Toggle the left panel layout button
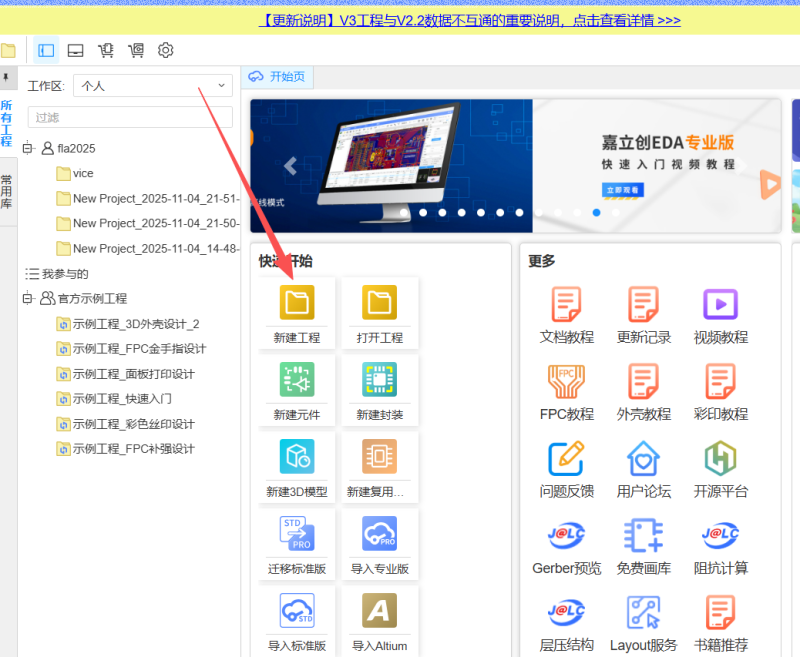This screenshot has width=800, height=657. tap(46, 50)
